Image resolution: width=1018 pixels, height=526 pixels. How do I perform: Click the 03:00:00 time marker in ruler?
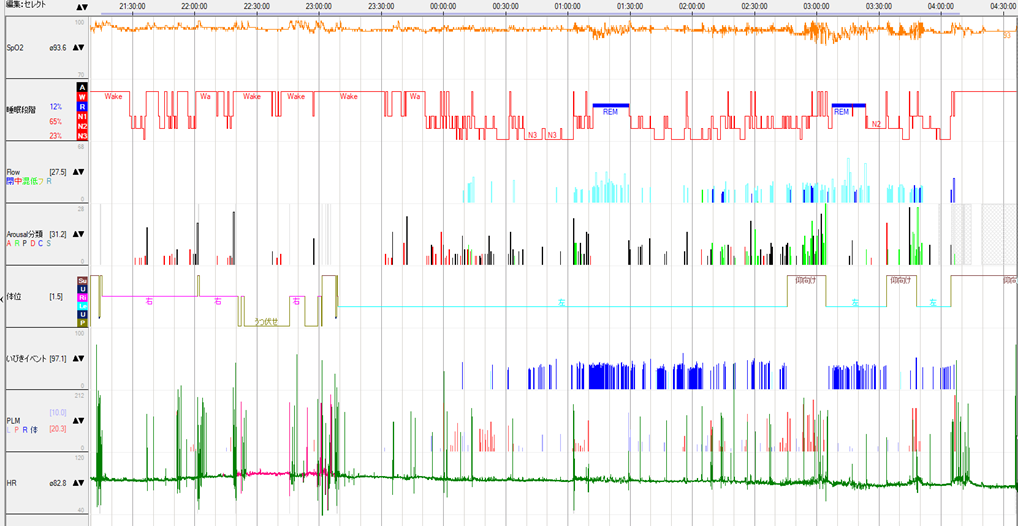pyautogui.click(x=816, y=6)
